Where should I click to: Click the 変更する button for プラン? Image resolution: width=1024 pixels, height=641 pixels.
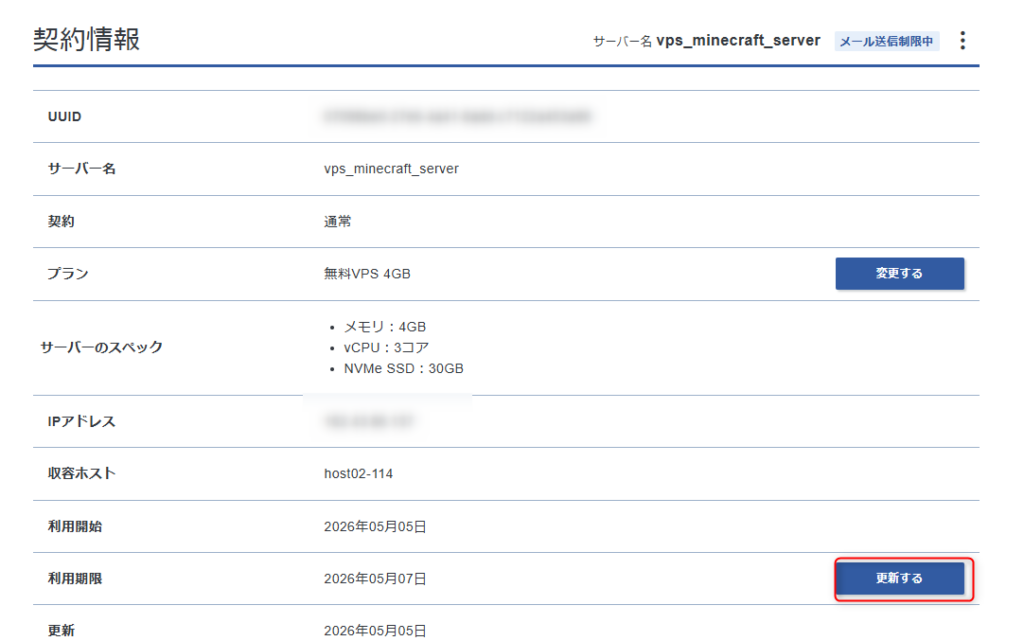[x=899, y=274]
